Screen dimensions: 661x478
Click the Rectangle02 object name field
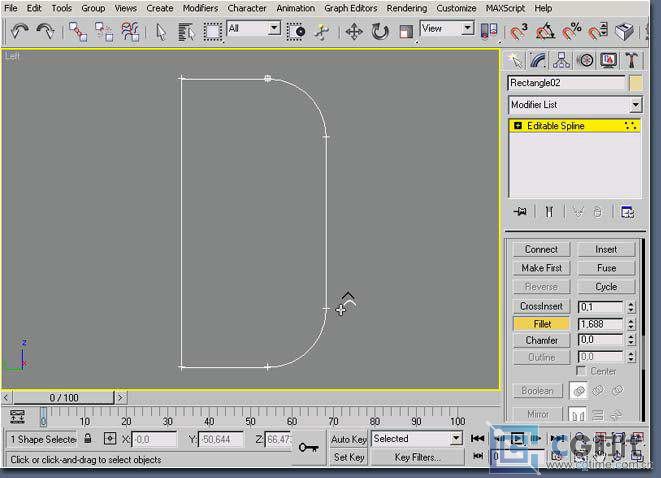[x=566, y=83]
